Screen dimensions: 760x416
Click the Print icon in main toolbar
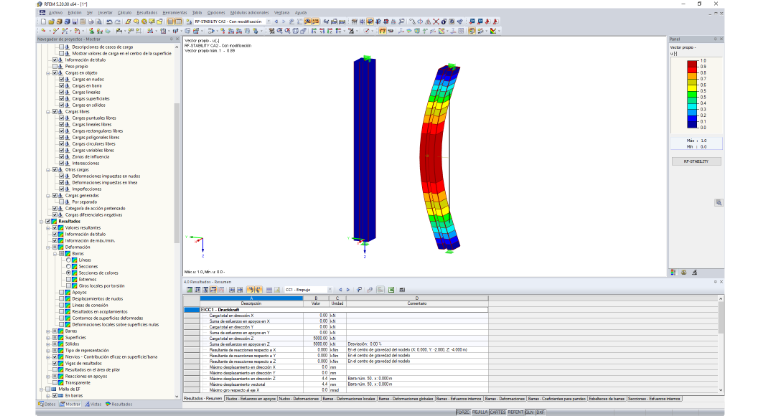(91, 21)
